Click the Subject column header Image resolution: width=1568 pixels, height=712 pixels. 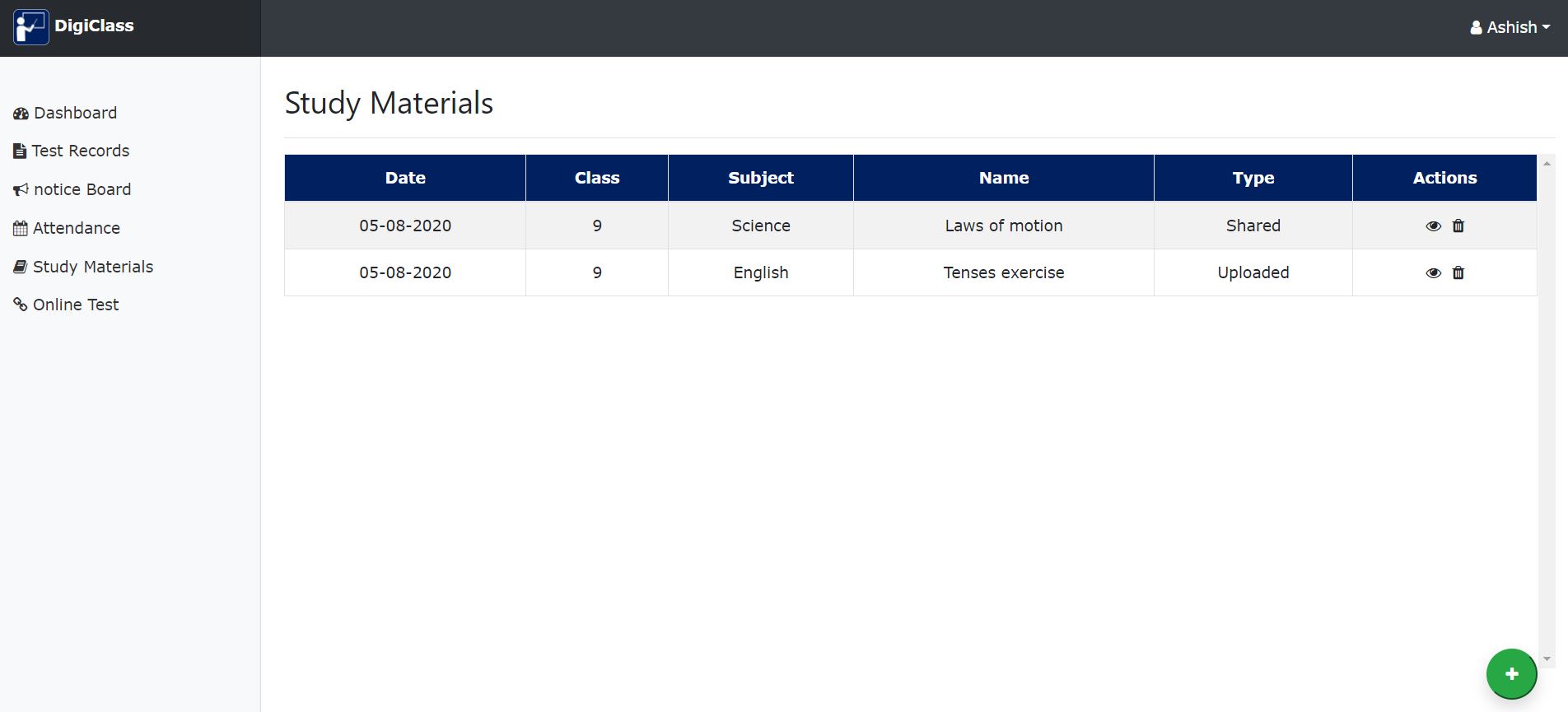(x=760, y=178)
